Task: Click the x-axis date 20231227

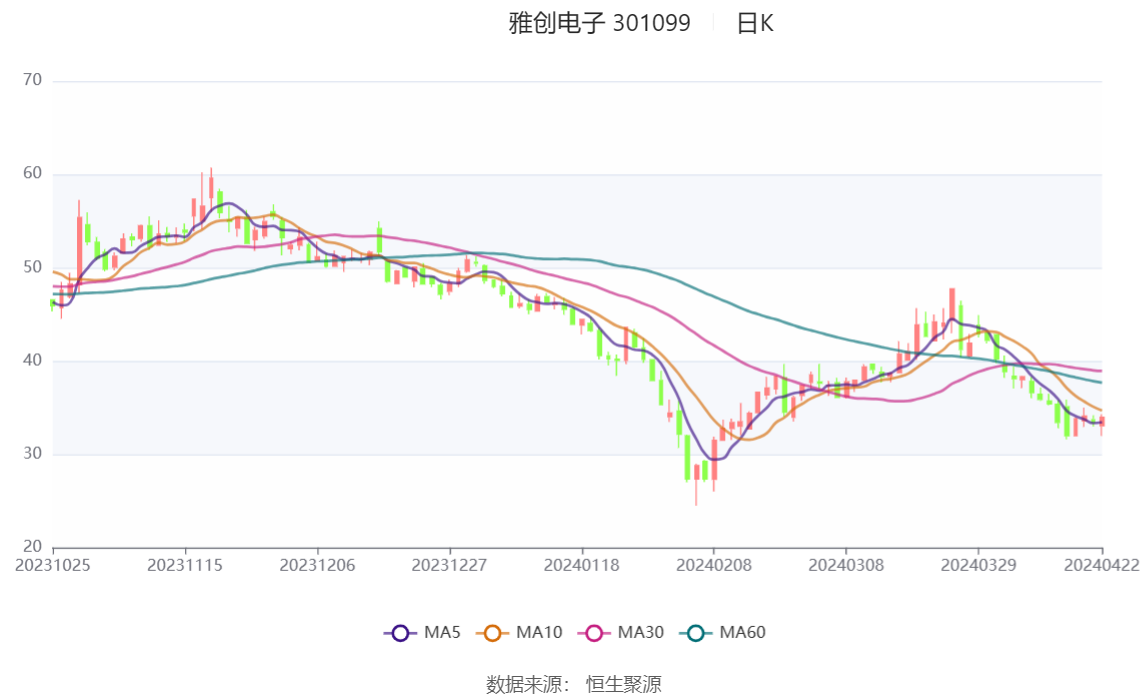Action: tap(450, 566)
